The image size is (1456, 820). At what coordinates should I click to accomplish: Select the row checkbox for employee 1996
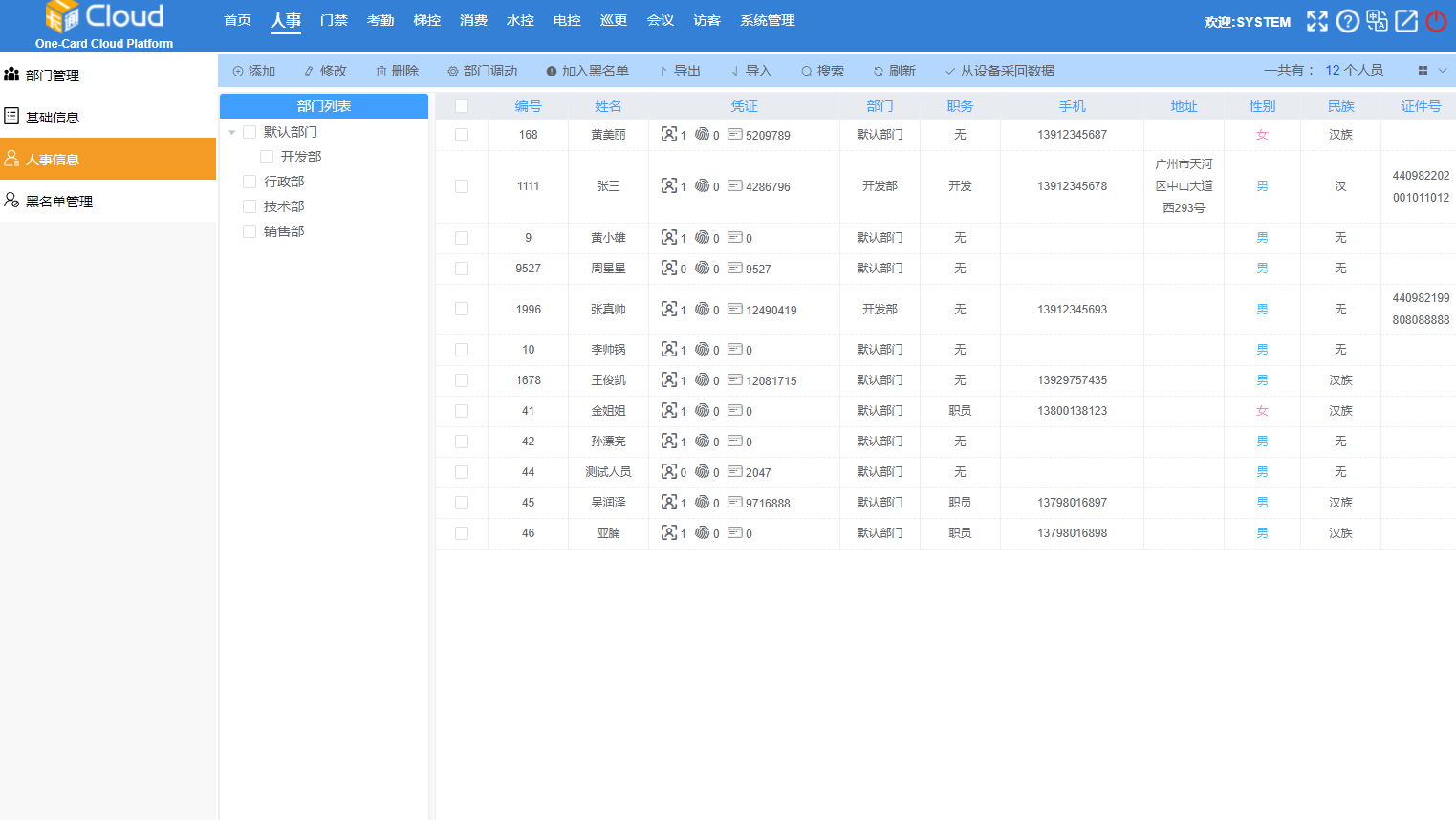pyautogui.click(x=462, y=310)
